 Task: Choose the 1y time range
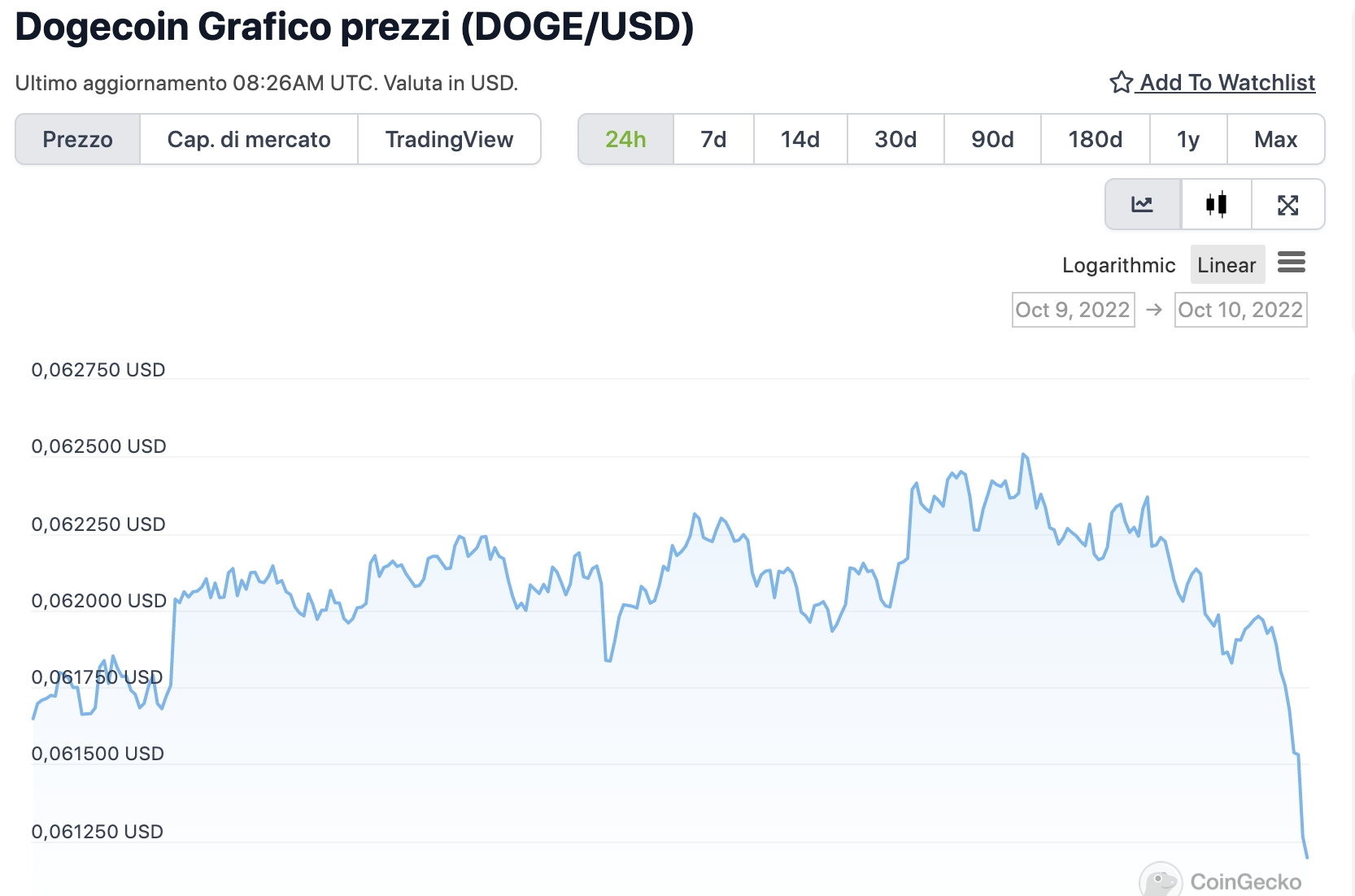click(x=1188, y=139)
